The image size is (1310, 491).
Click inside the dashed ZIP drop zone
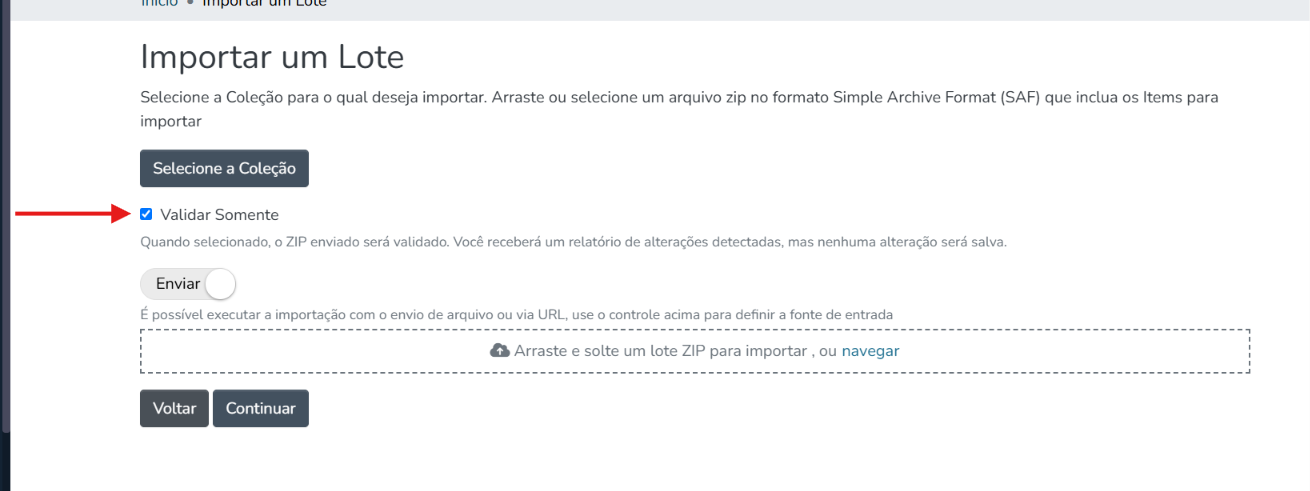[x=695, y=351]
